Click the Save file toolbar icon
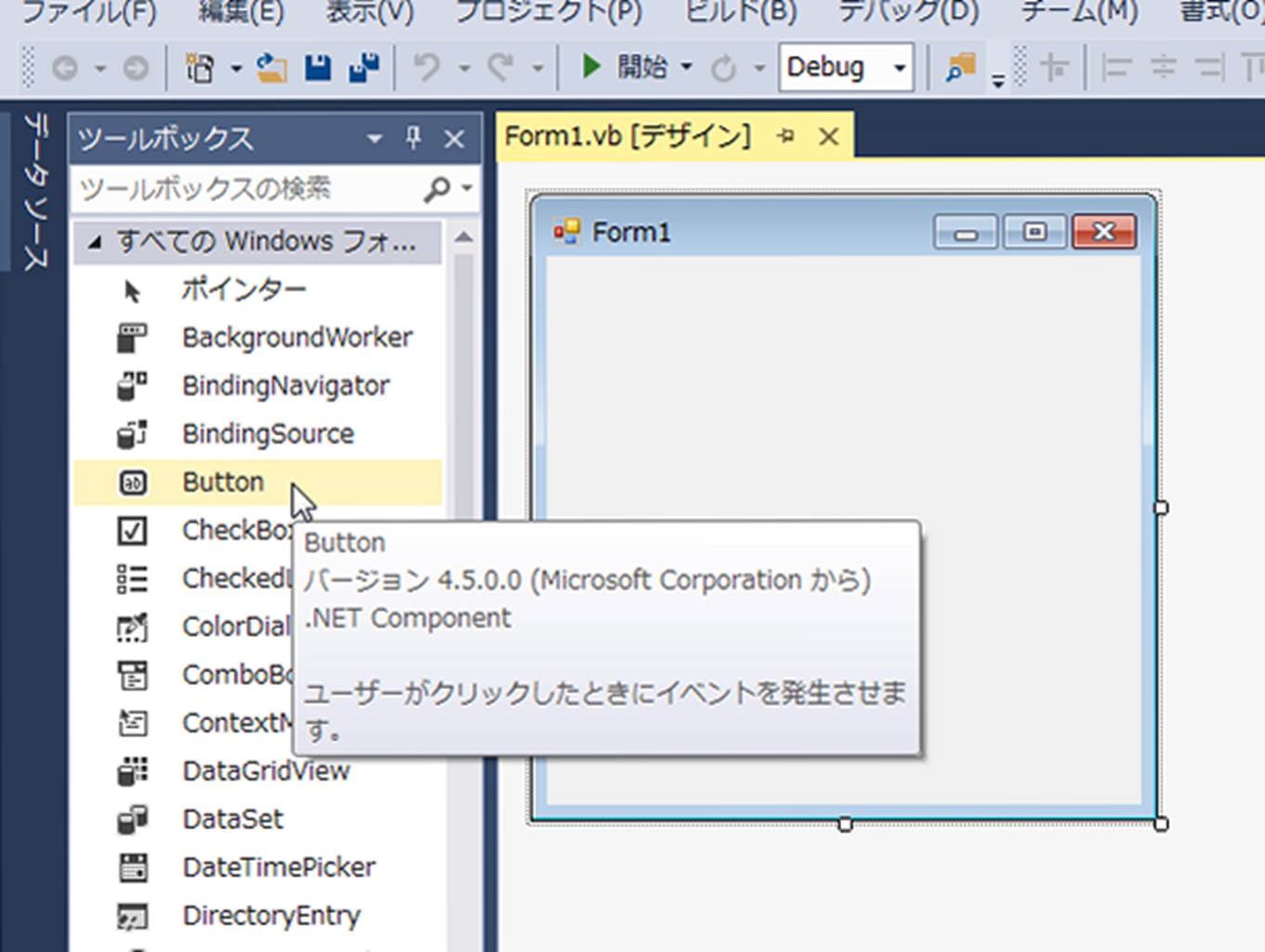1265x952 pixels. [x=318, y=68]
